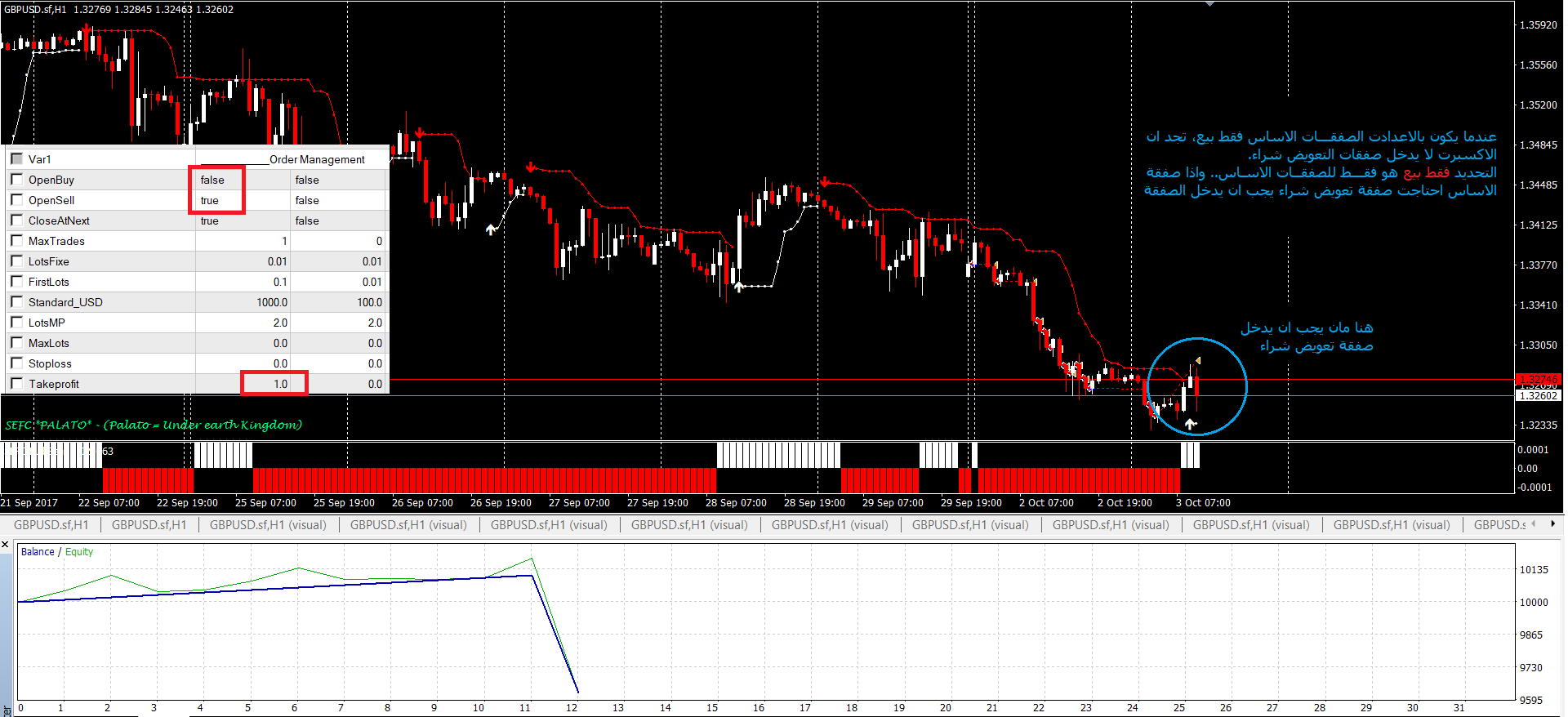Viewport: 1568px width, 717px height.
Task: Click the Balance legend label
Action: pos(38,552)
